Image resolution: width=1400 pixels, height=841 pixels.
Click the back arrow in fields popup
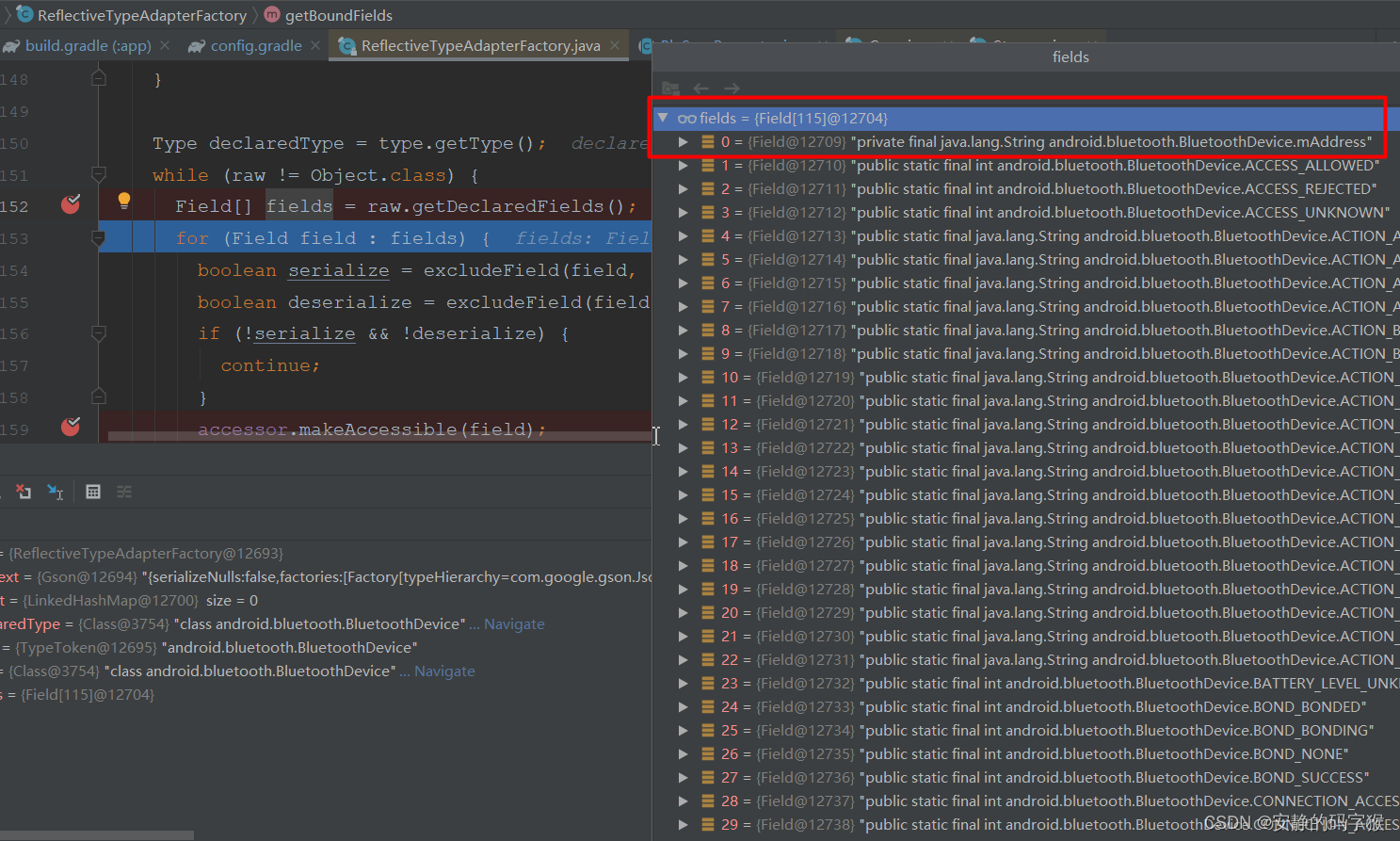click(x=700, y=89)
